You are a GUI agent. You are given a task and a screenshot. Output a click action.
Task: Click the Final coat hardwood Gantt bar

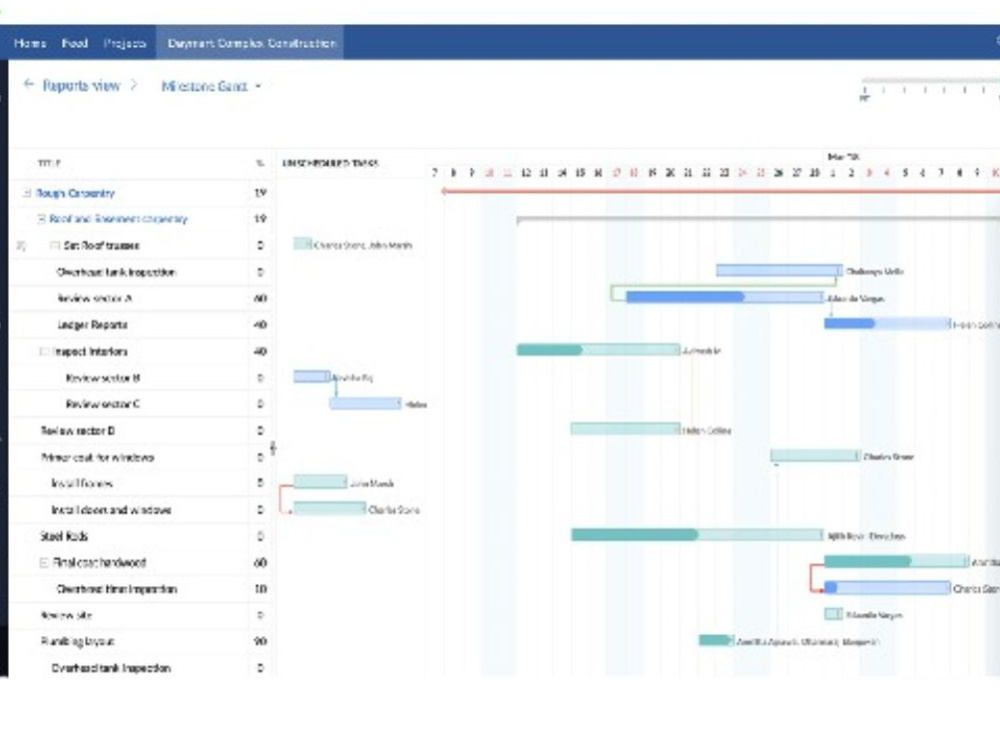click(896, 561)
